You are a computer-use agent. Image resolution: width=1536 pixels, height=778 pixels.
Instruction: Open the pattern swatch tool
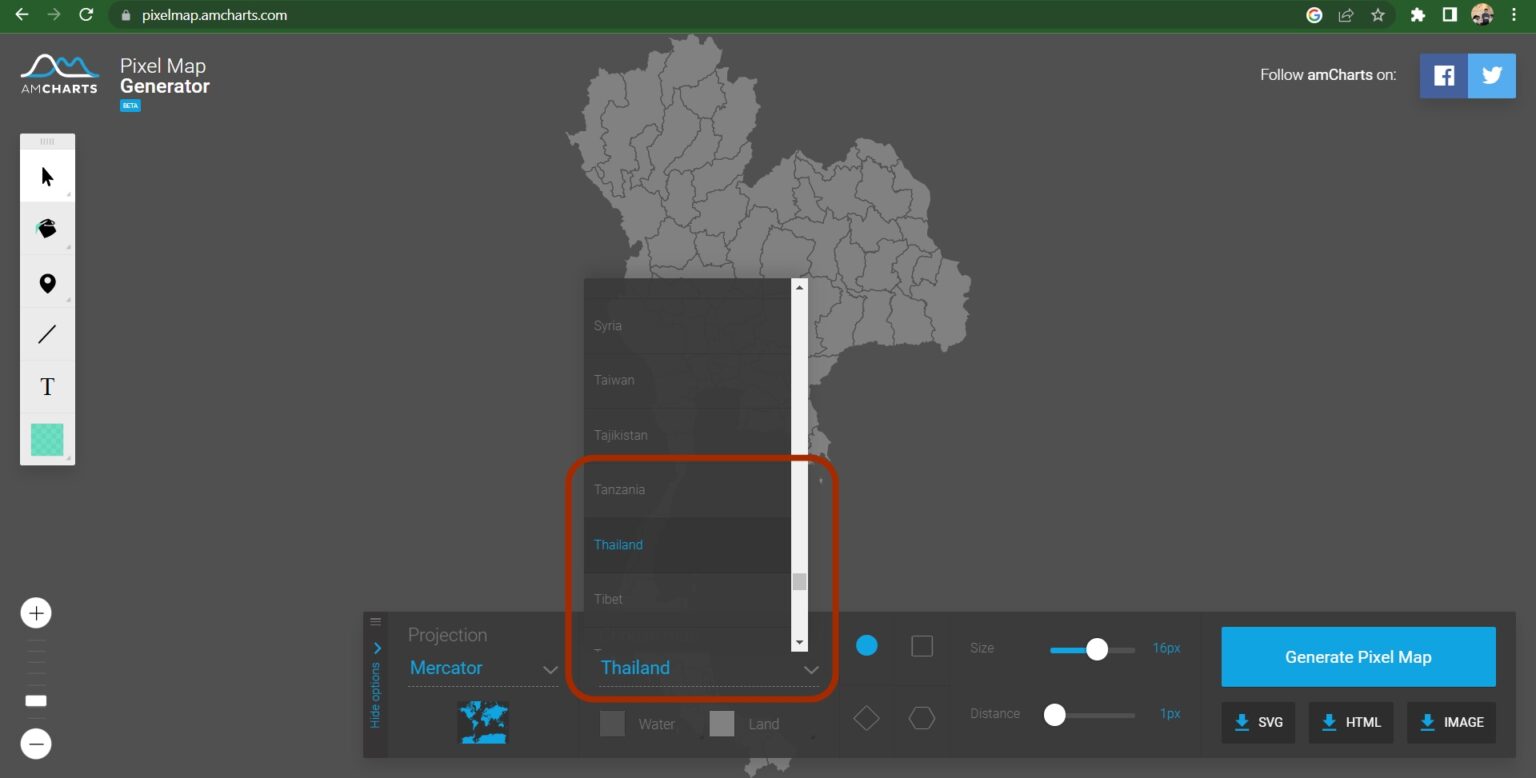pyautogui.click(x=46, y=439)
